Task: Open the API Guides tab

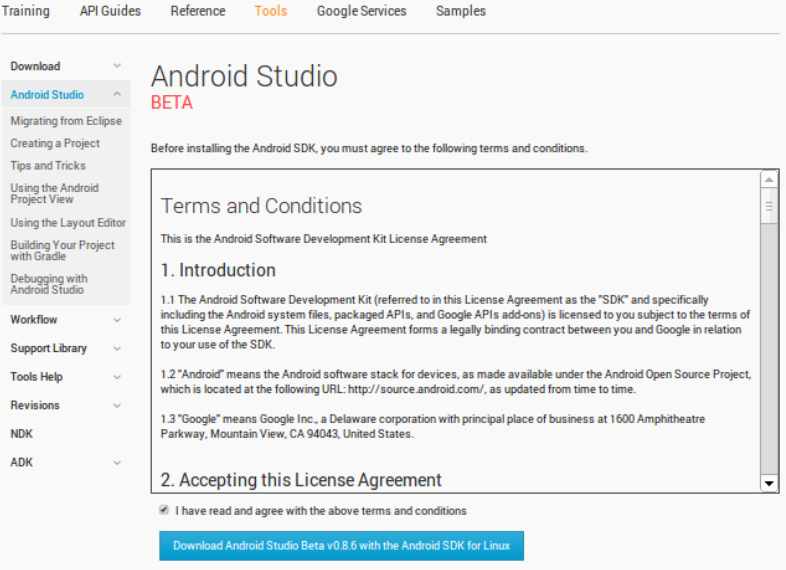Action: (110, 11)
